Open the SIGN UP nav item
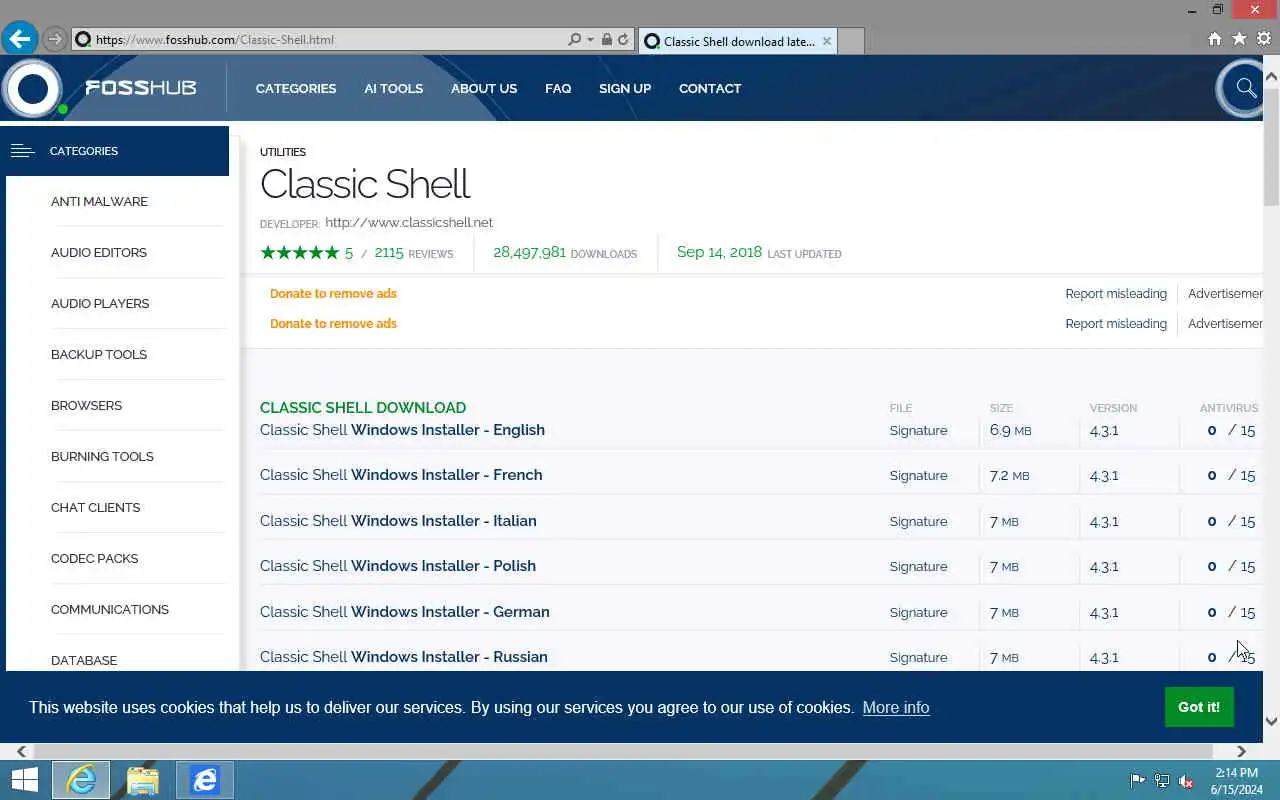 point(625,88)
